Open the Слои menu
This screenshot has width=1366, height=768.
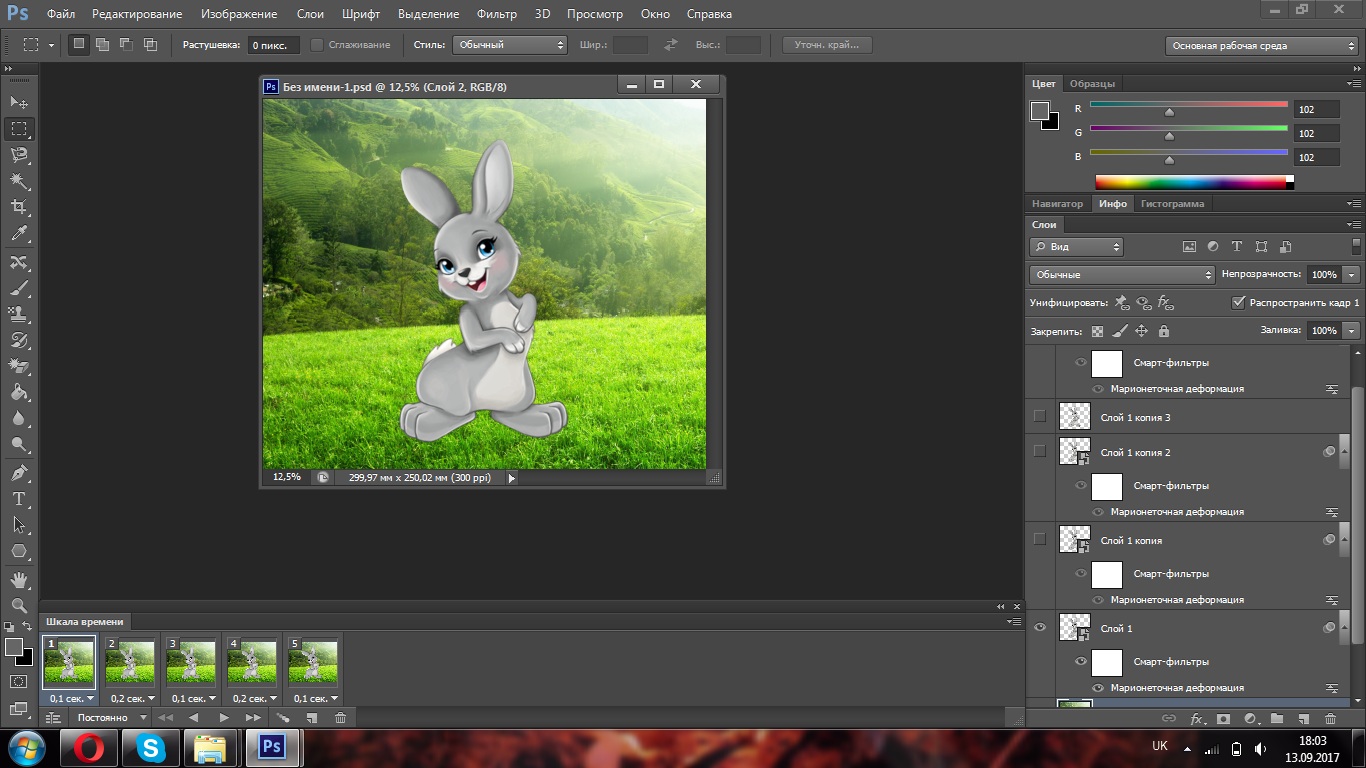point(310,14)
